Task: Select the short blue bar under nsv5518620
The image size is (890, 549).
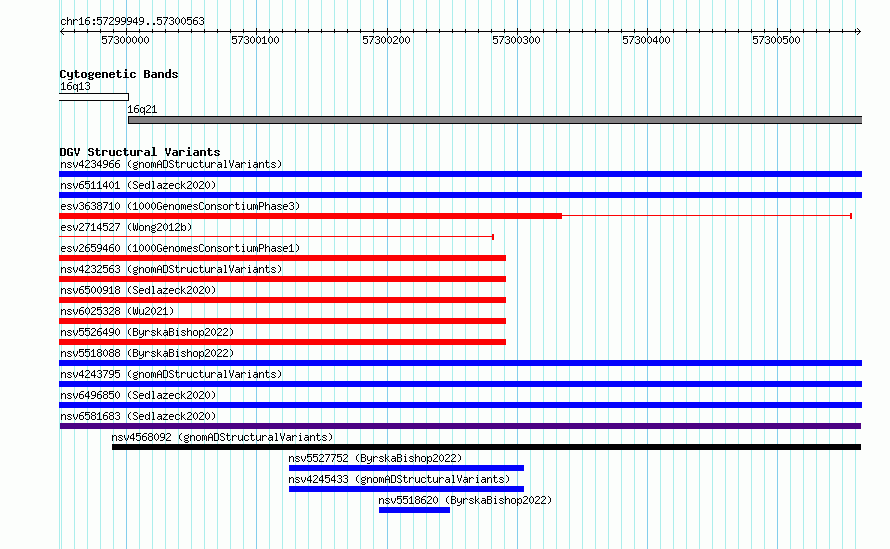Action: pyautogui.click(x=414, y=510)
